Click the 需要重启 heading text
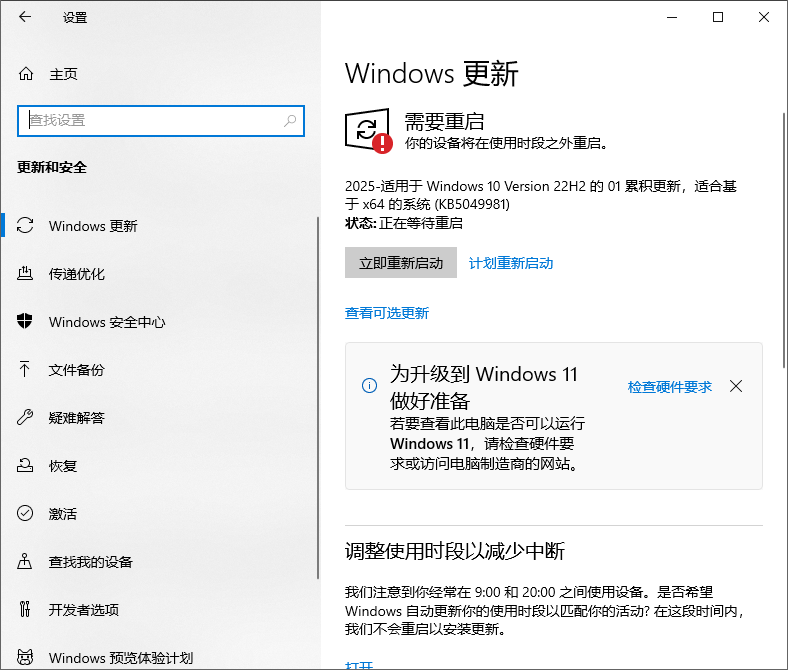 tap(444, 121)
